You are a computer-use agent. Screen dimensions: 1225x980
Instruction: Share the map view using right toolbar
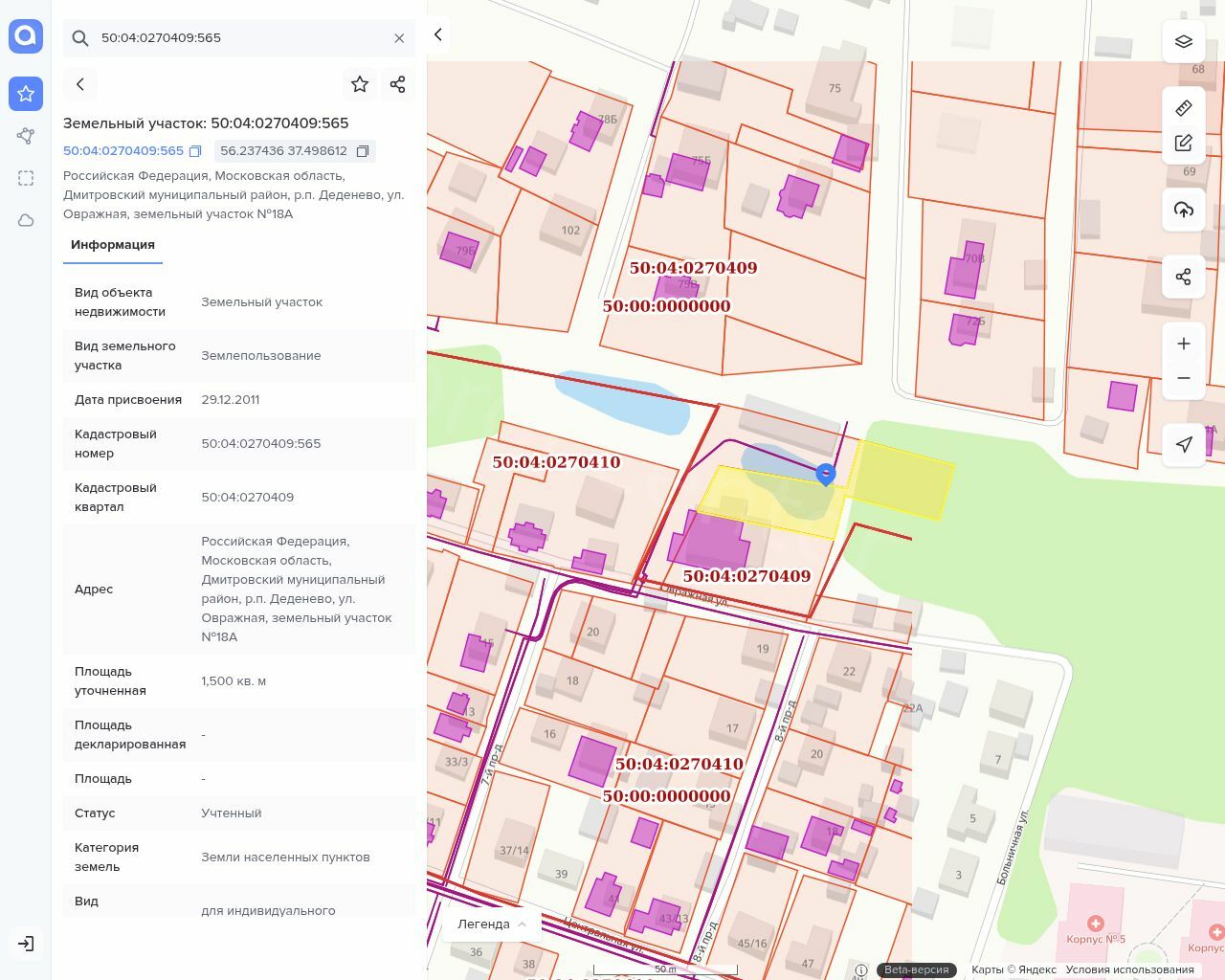[x=1184, y=277]
